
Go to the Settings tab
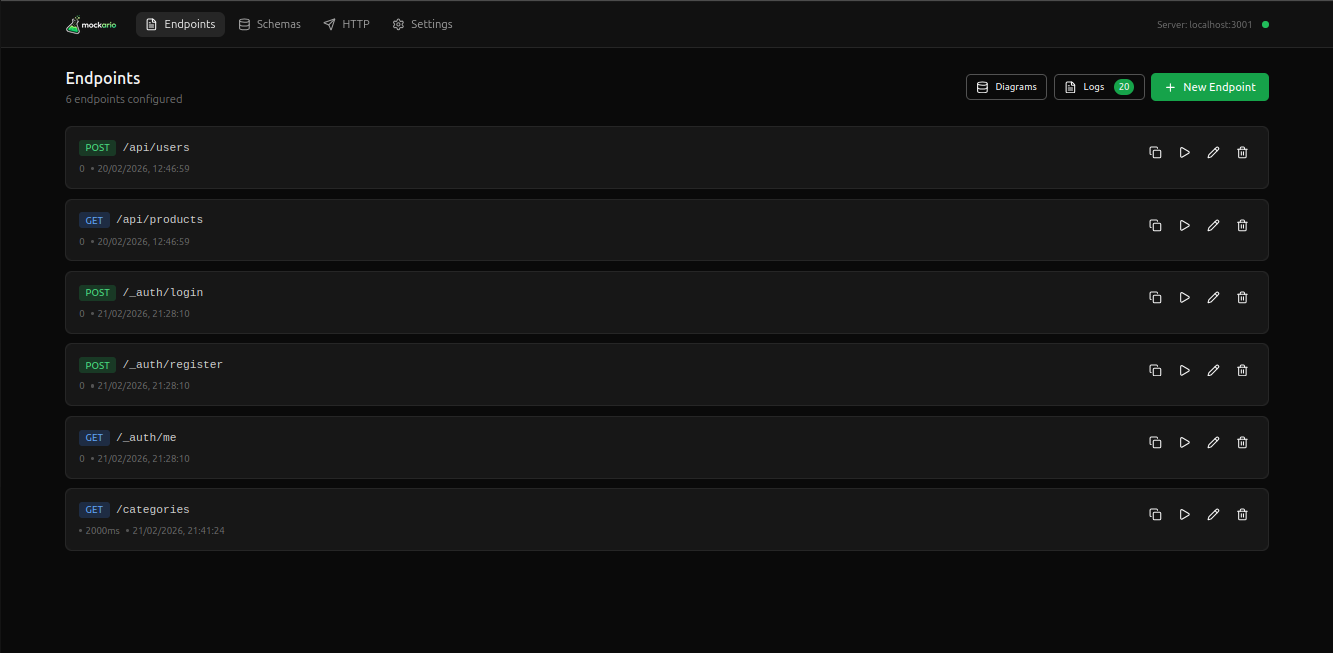point(422,24)
